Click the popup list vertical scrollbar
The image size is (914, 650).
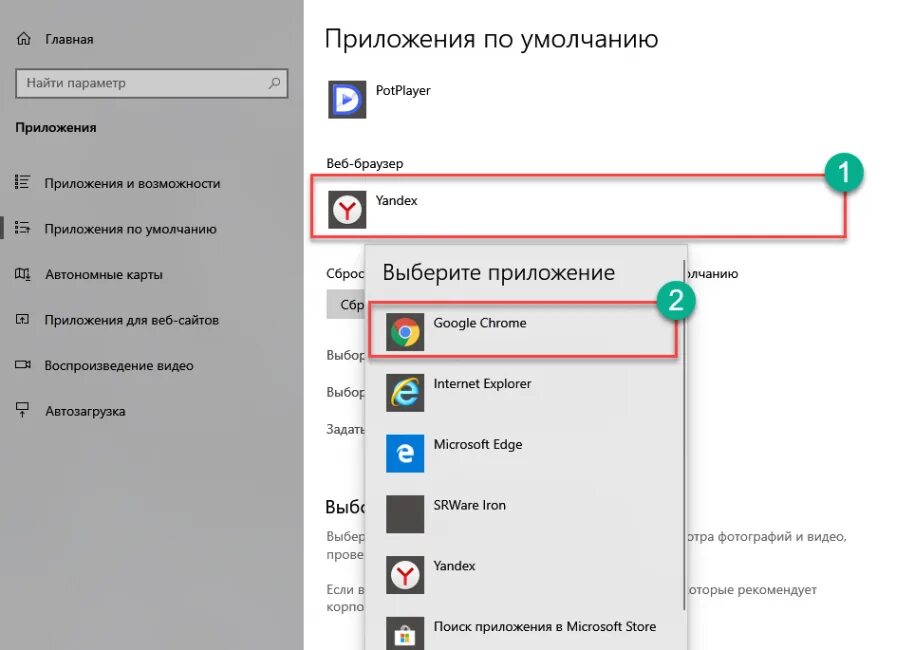[684, 435]
